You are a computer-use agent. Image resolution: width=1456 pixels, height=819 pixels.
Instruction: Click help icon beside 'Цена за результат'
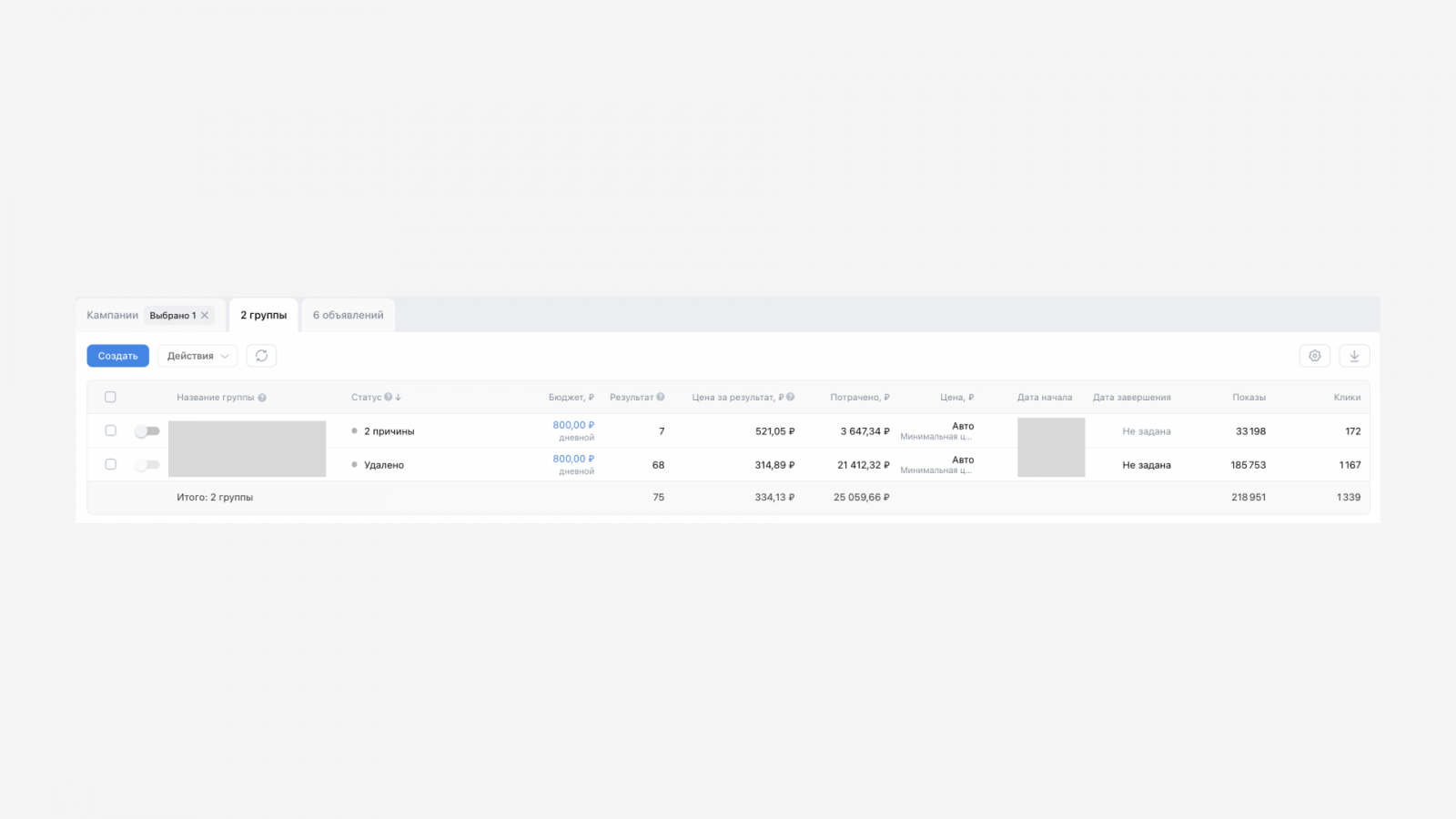[x=790, y=397]
